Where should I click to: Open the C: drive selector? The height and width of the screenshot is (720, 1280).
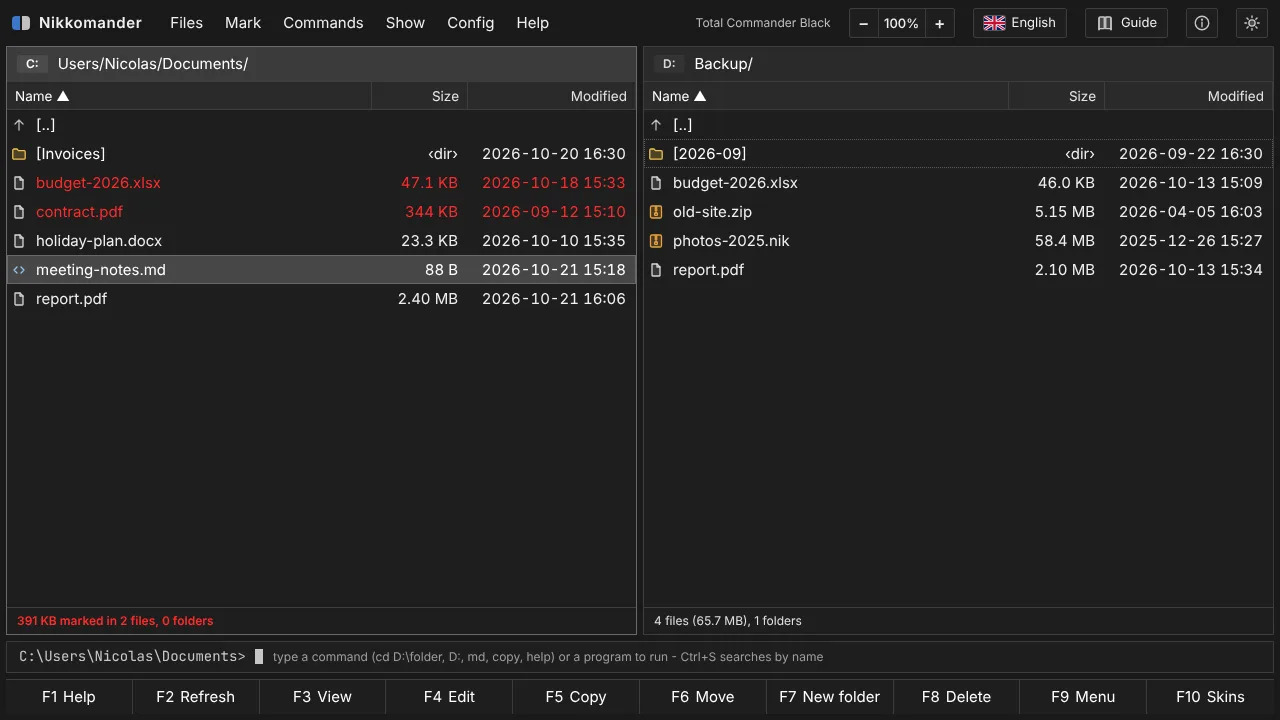click(x=32, y=64)
